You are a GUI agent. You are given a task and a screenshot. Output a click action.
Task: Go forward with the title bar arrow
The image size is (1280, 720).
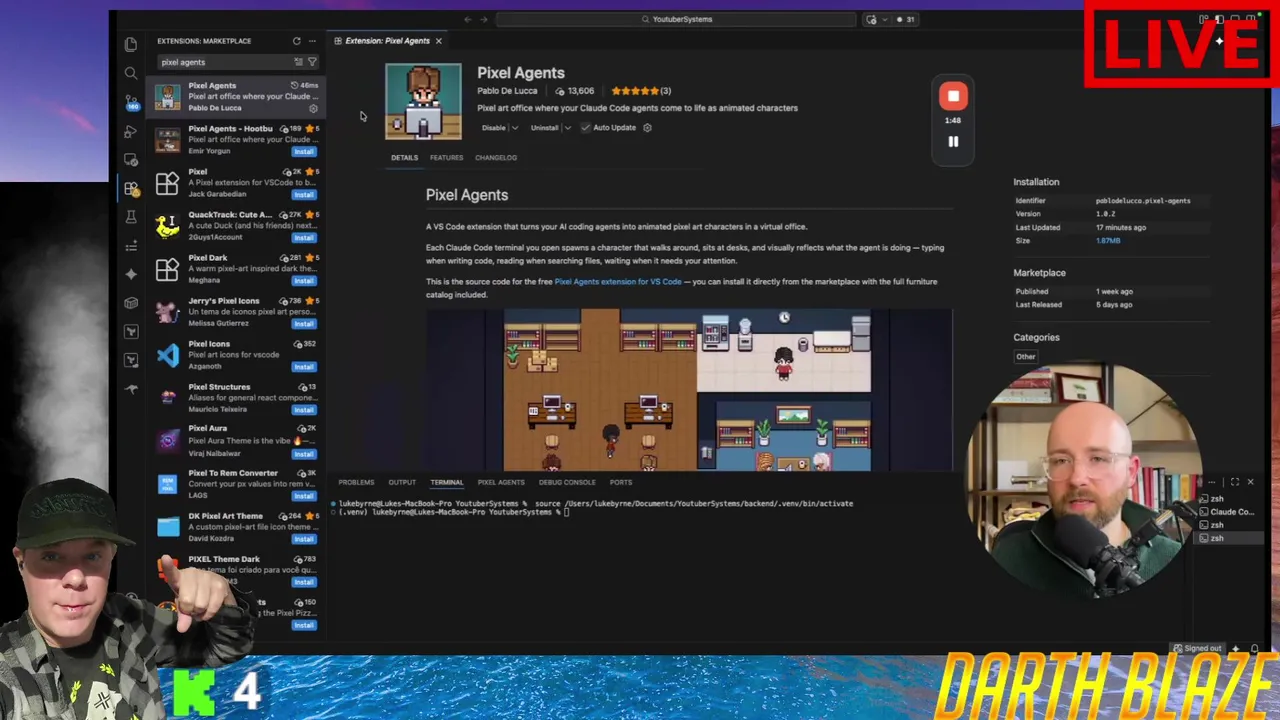pyautogui.click(x=484, y=19)
